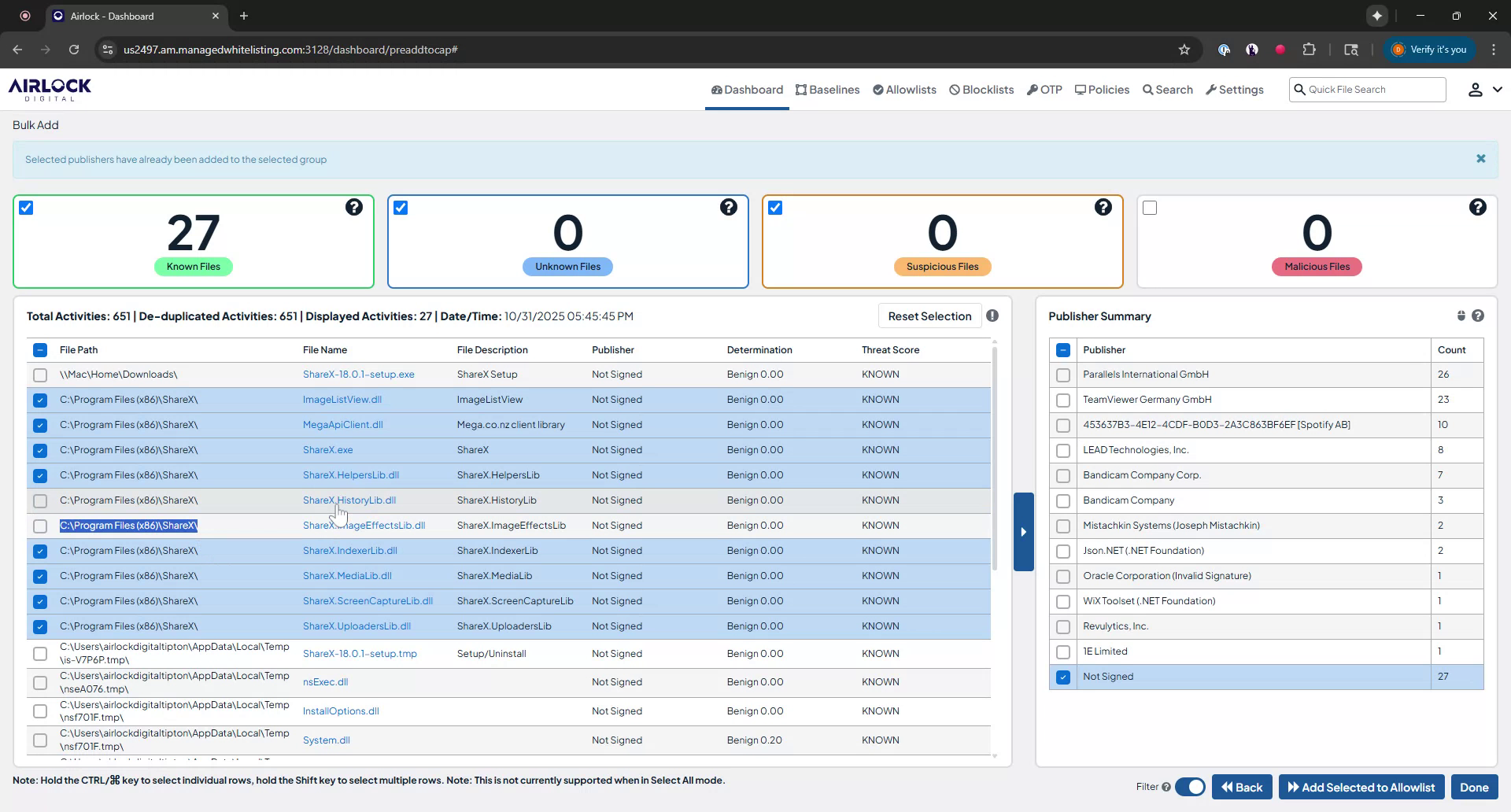1511x812 pixels.
Task: Bookmark this page with the star icon
Action: pyautogui.click(x=1184, y=50)
